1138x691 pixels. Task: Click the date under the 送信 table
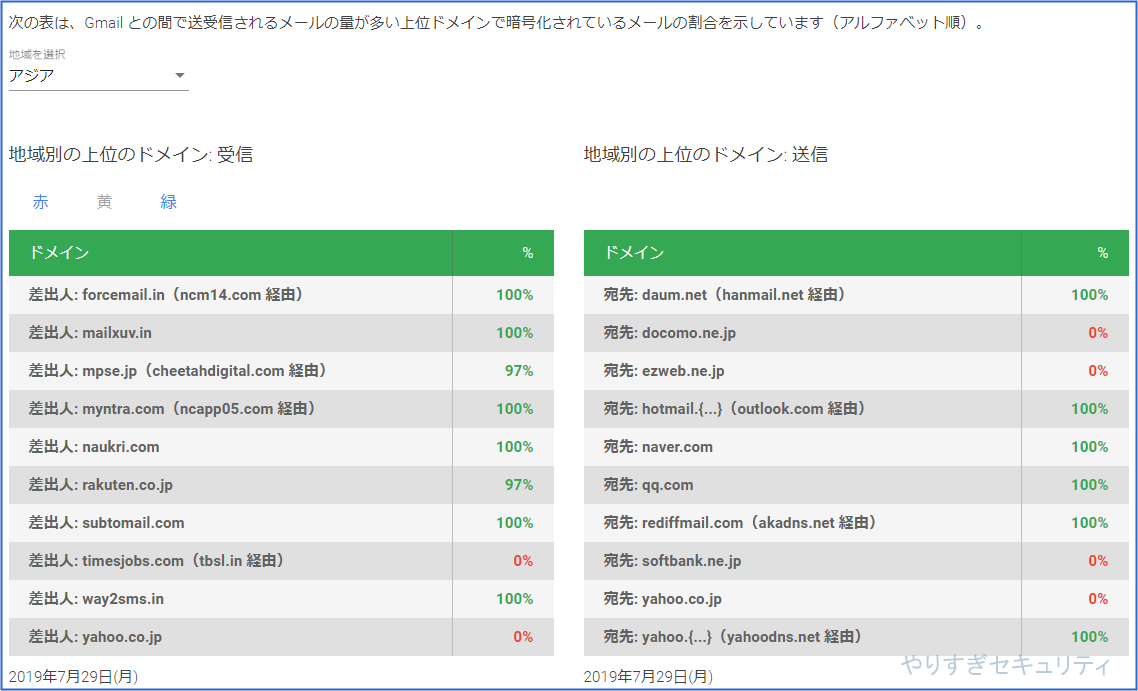tap(648, 676)
